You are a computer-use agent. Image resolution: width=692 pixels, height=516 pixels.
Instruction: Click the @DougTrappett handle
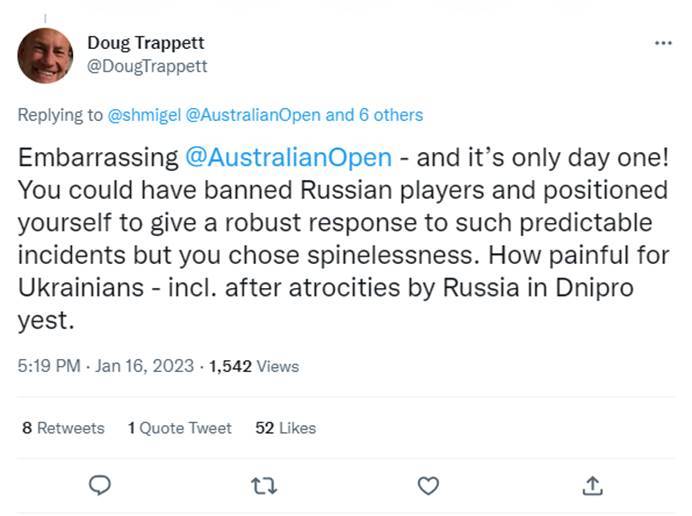[147, 66]
